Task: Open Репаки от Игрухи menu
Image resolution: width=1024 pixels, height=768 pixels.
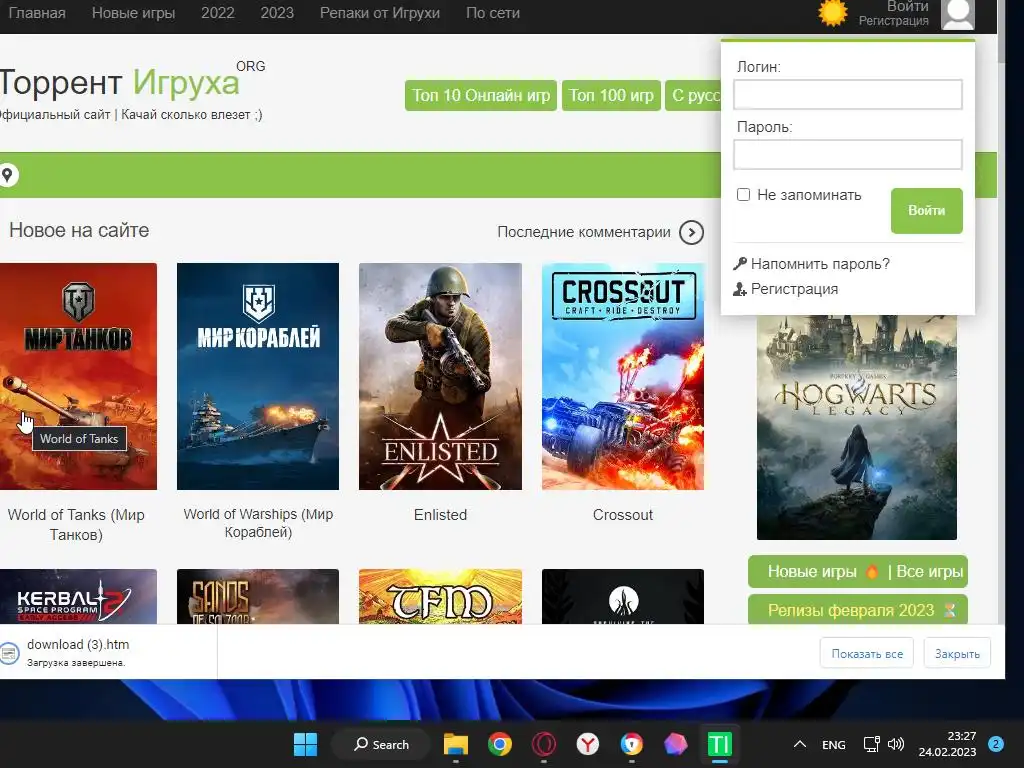Action: click(379, 13)
